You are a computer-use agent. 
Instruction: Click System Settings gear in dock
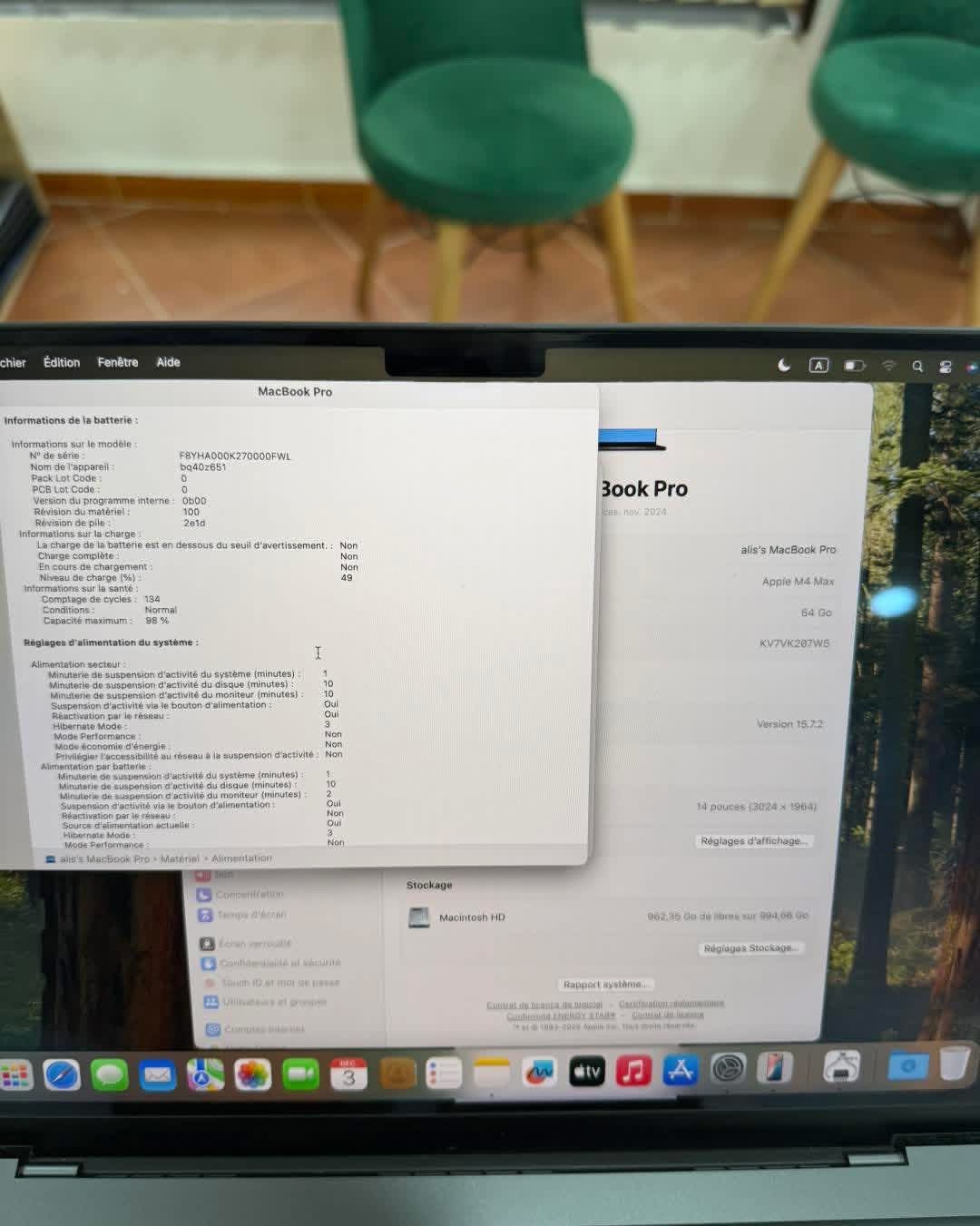click(x=728, y=1069)
